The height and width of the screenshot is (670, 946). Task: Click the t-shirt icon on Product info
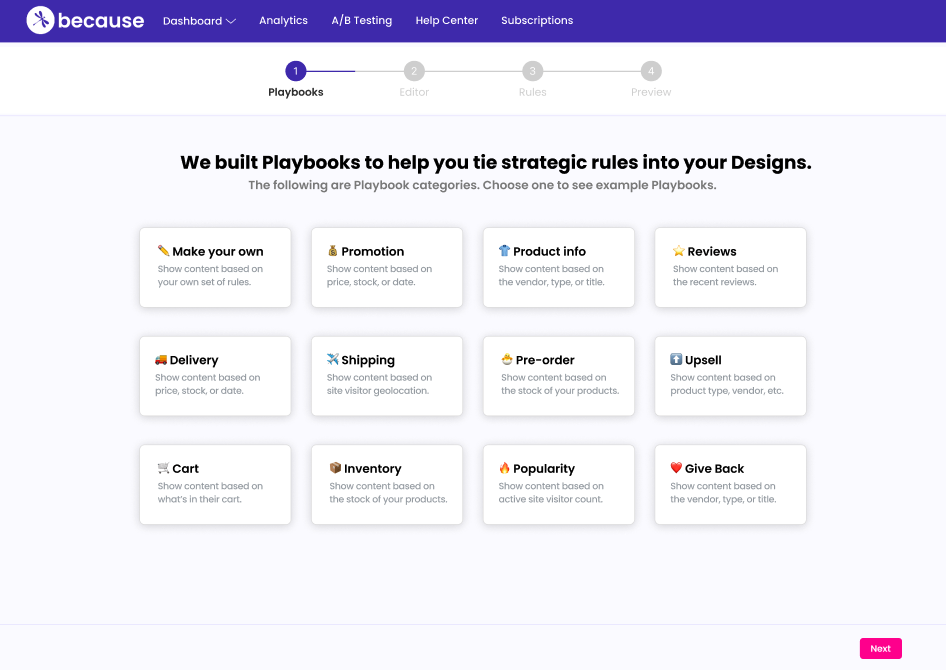504,250
